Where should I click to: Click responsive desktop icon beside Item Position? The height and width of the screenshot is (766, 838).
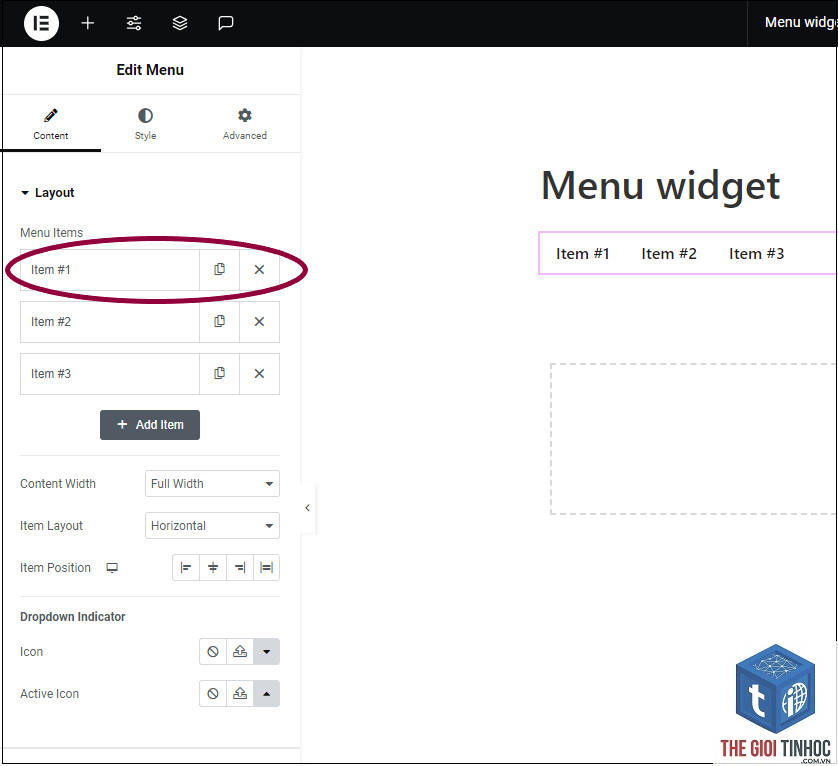[x=112, y=568]
